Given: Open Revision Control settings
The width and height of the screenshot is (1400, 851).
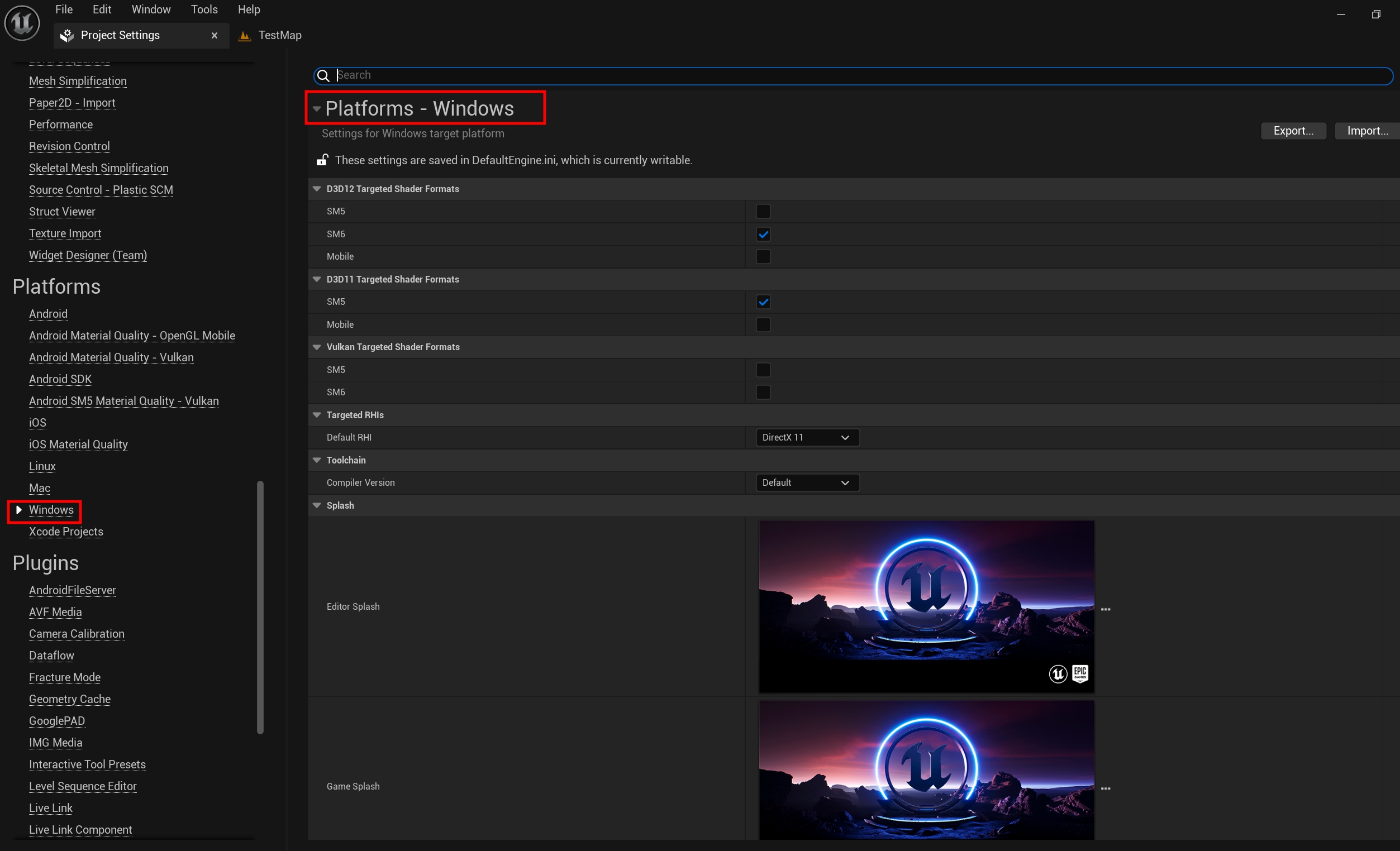Looking at the screenshot, I should [x=69, y=146].
